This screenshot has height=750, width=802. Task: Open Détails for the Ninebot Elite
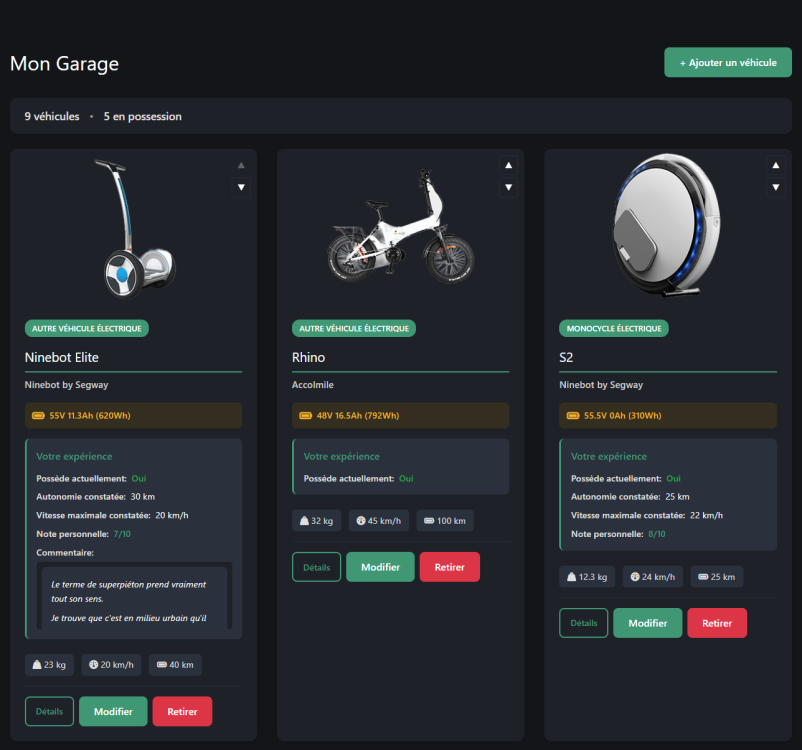49,711
